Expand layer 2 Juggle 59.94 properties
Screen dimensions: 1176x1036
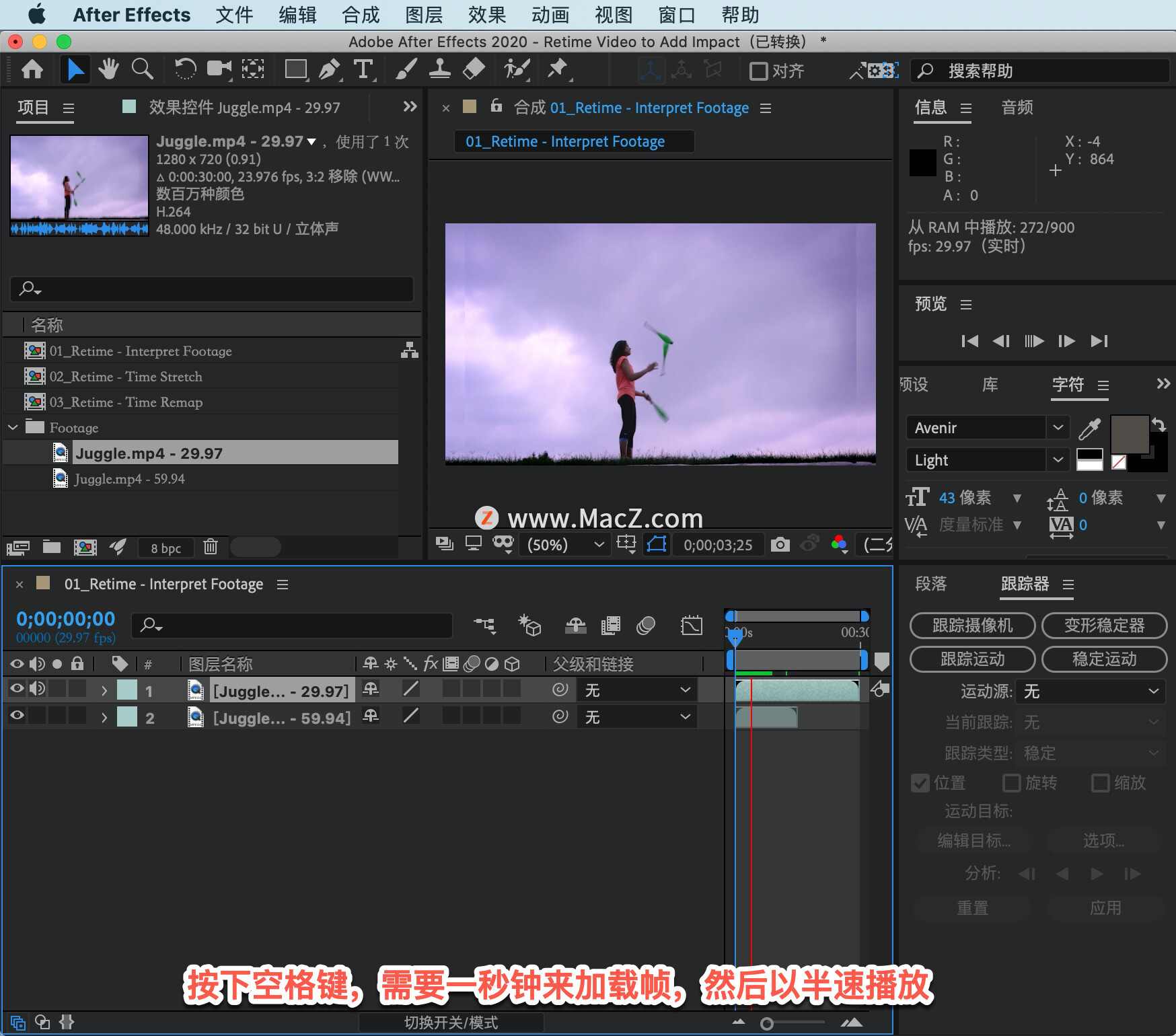click(x=104, y=718)
